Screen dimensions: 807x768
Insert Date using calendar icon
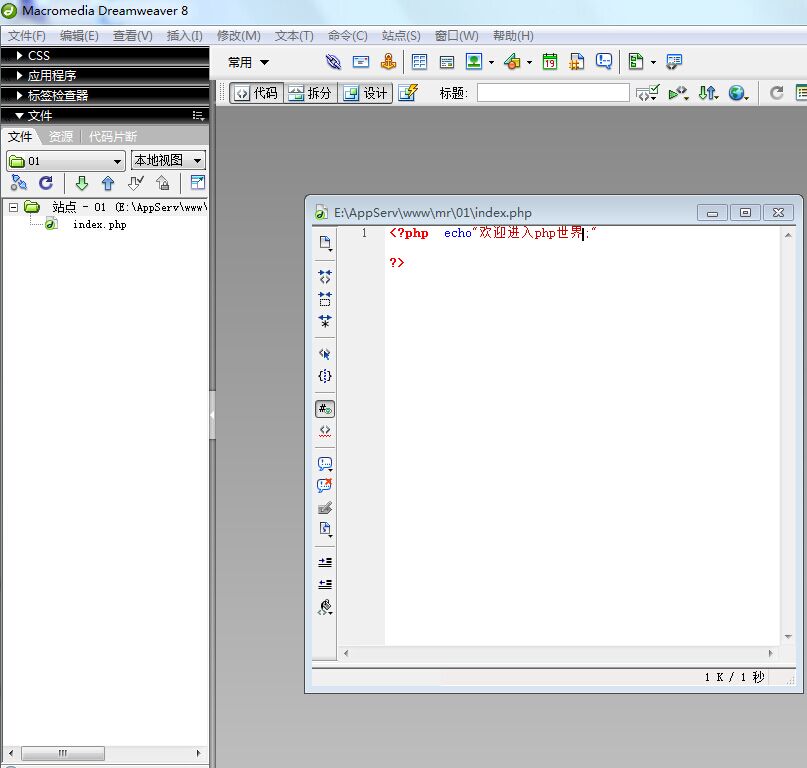(x=550, y=62)
